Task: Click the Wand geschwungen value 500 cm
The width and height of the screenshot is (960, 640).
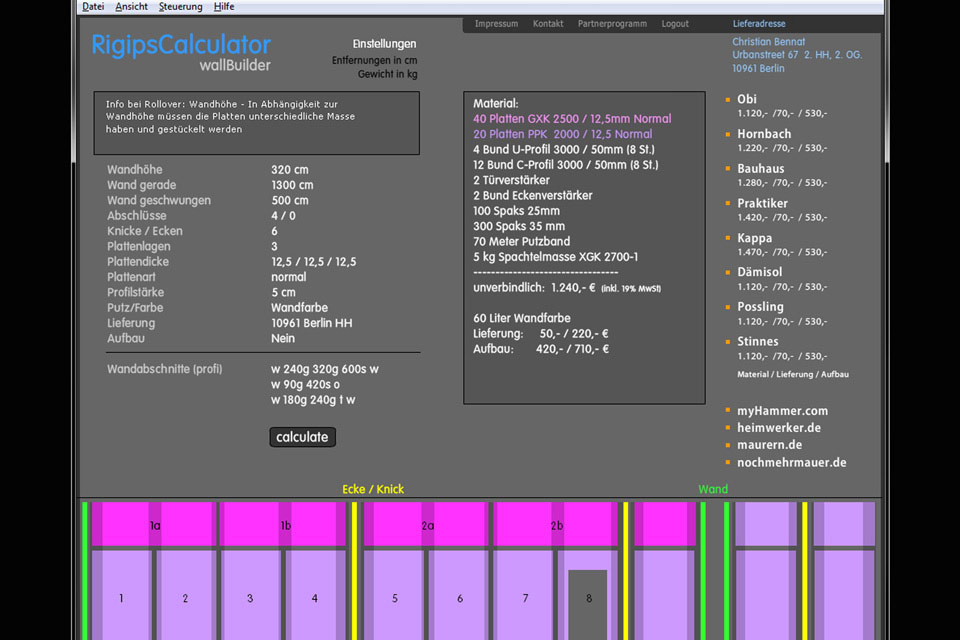Action: (x=290, y=200)
